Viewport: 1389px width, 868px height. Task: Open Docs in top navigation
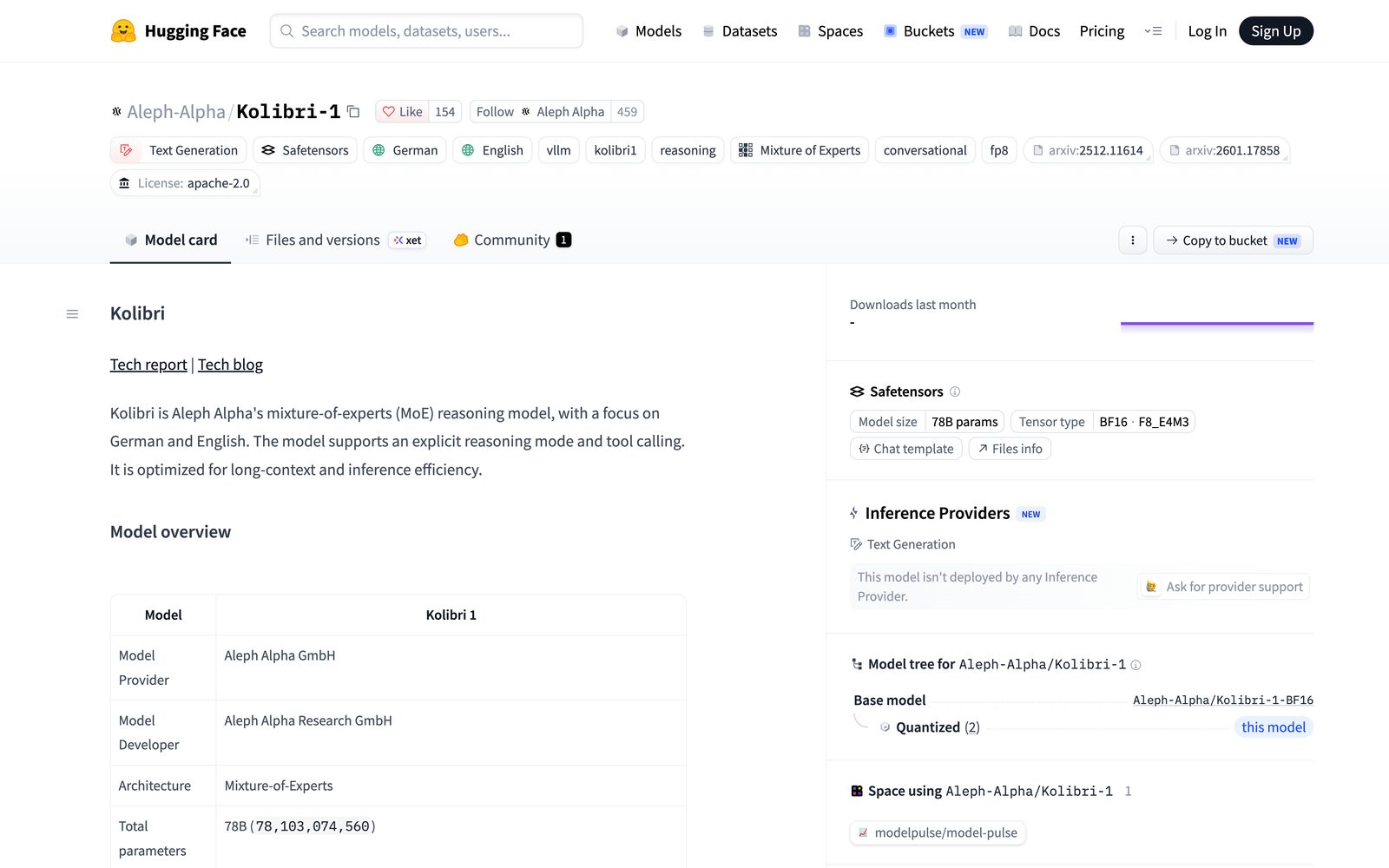pyautogui.click(x=1034, y=31)
